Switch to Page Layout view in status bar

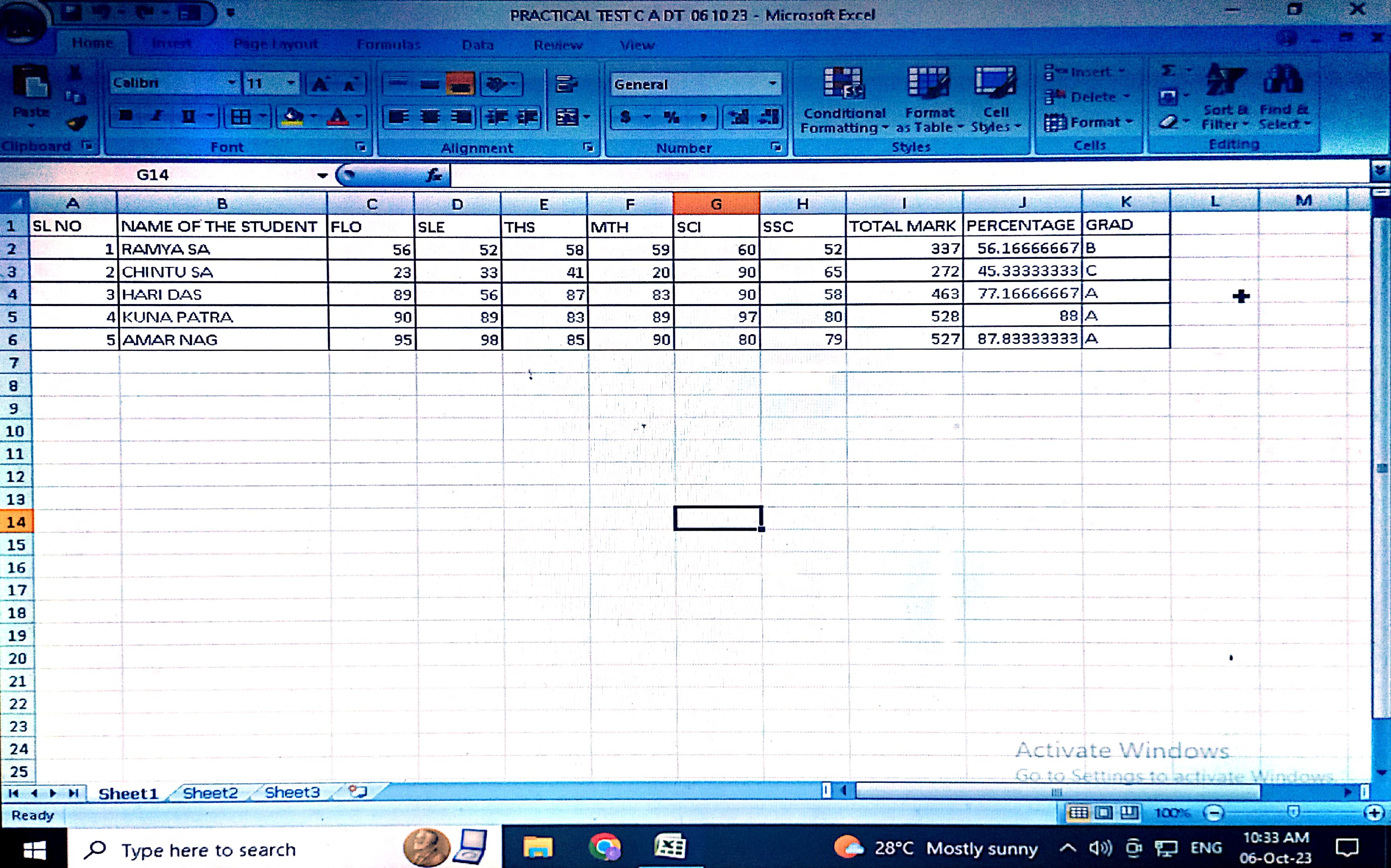click(1103, 812)
